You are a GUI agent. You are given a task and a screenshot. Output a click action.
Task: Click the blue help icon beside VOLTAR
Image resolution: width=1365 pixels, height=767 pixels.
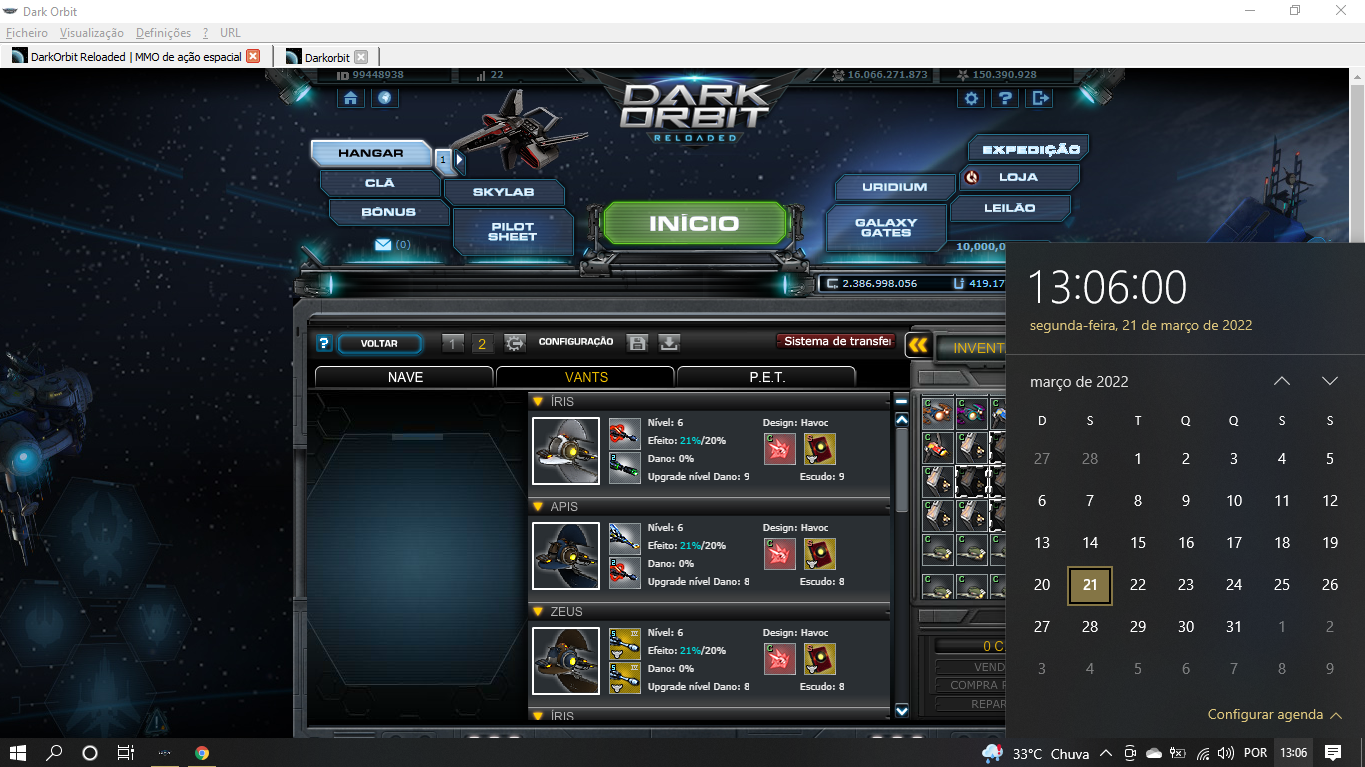tap(324, 344)
